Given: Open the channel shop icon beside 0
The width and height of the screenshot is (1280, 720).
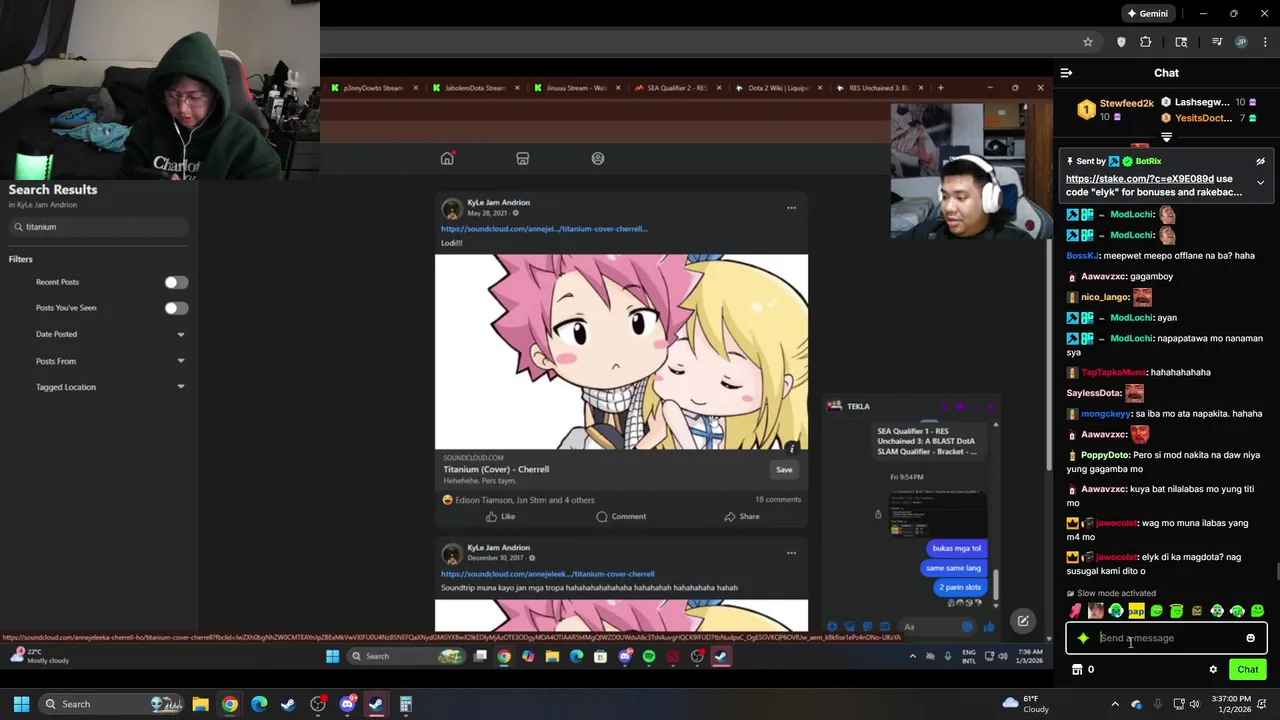Looking at the screenshot, I should point(1077,670).
